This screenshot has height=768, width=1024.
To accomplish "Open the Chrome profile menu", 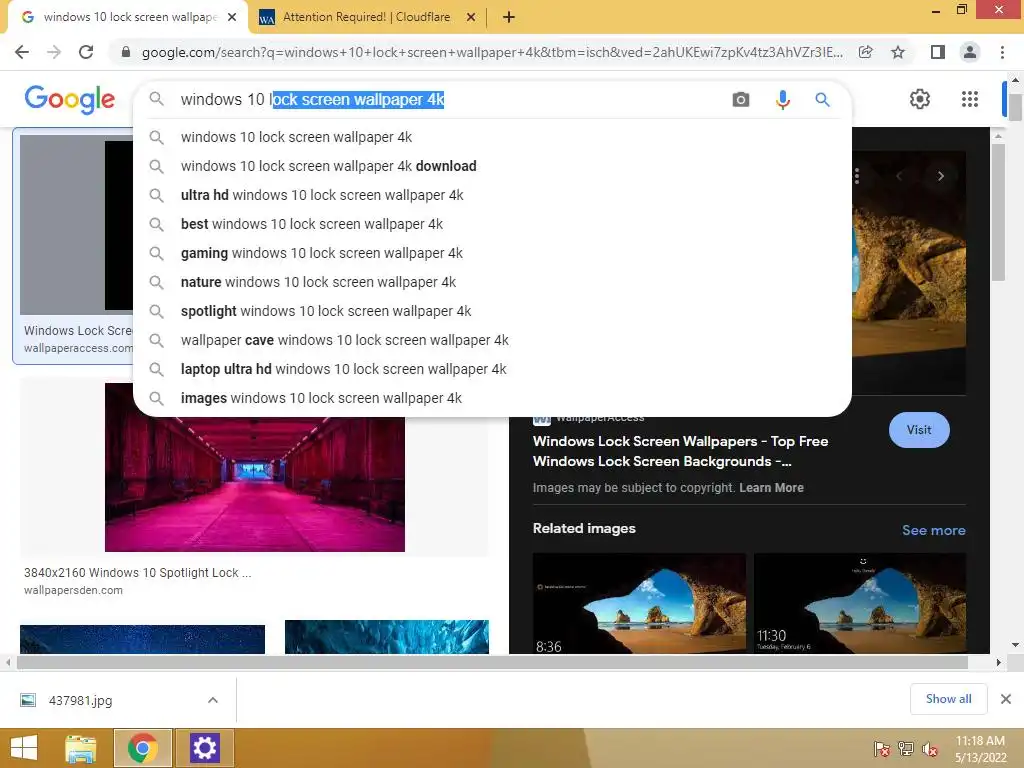I will pos(970,52).
